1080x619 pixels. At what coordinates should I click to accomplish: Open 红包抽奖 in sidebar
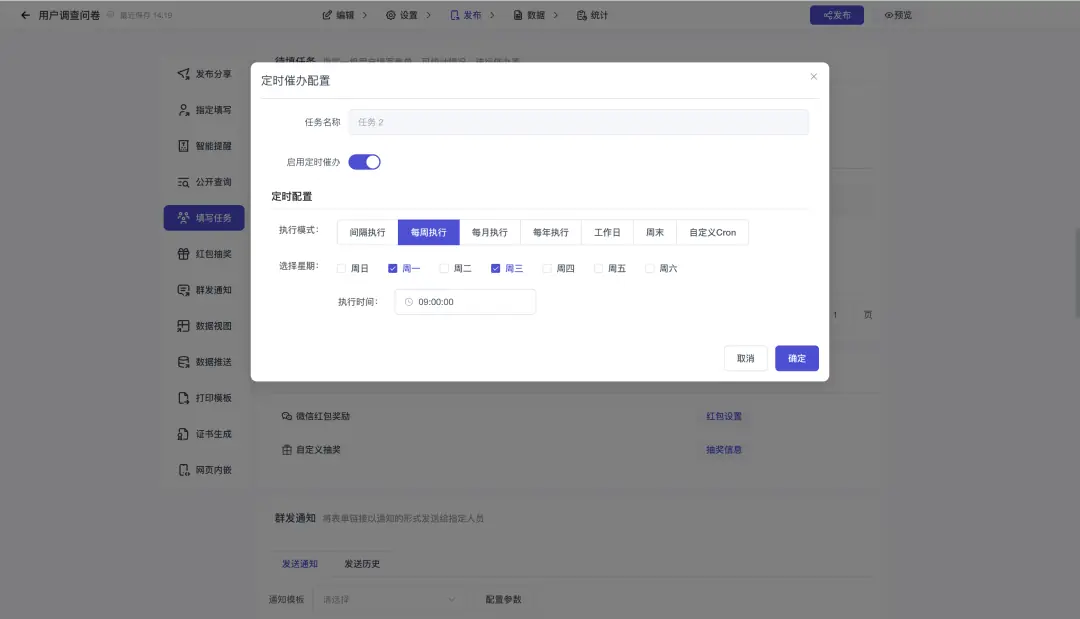tap(204, 254)
